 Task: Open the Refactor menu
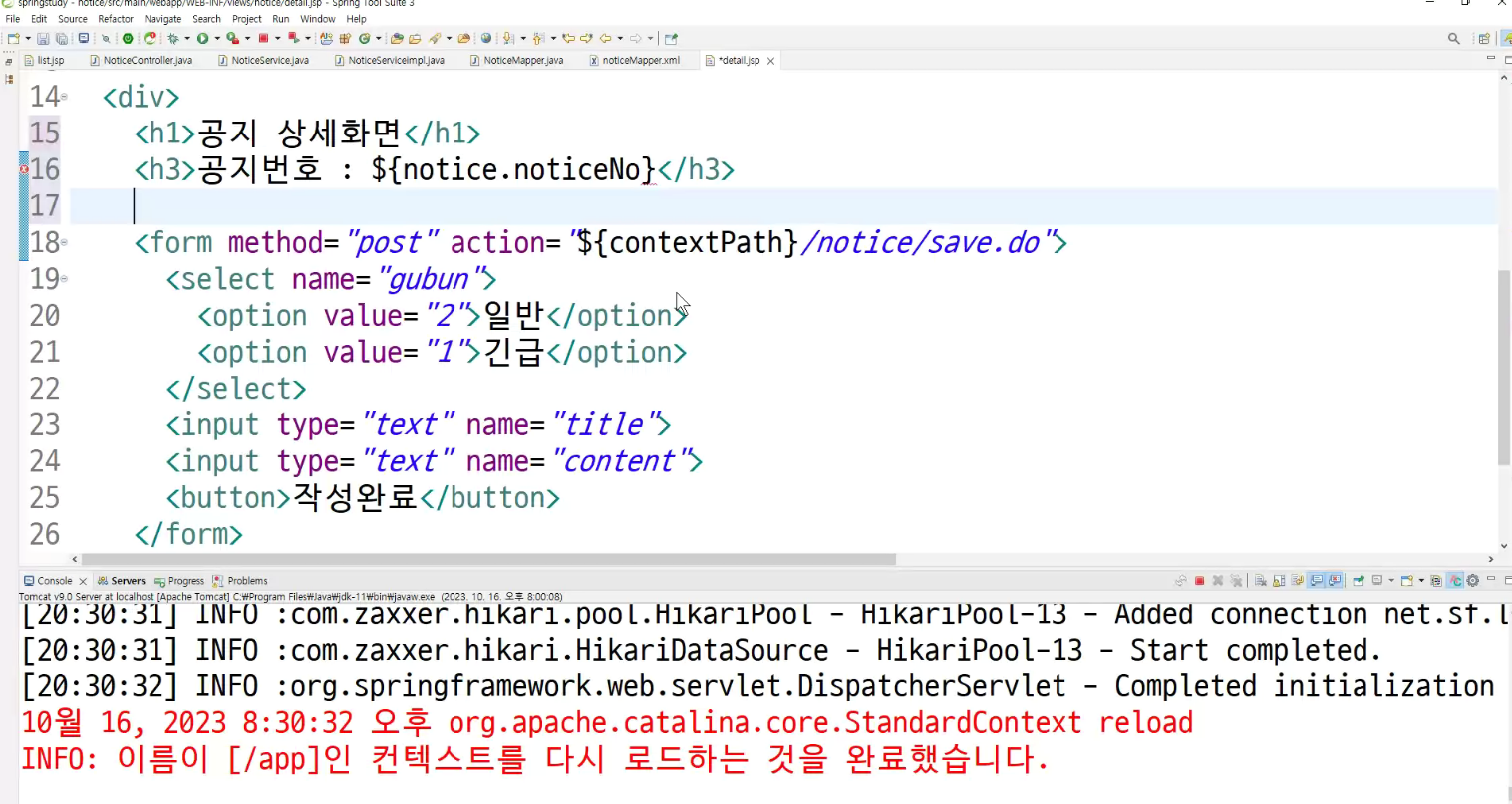[116, 19]
